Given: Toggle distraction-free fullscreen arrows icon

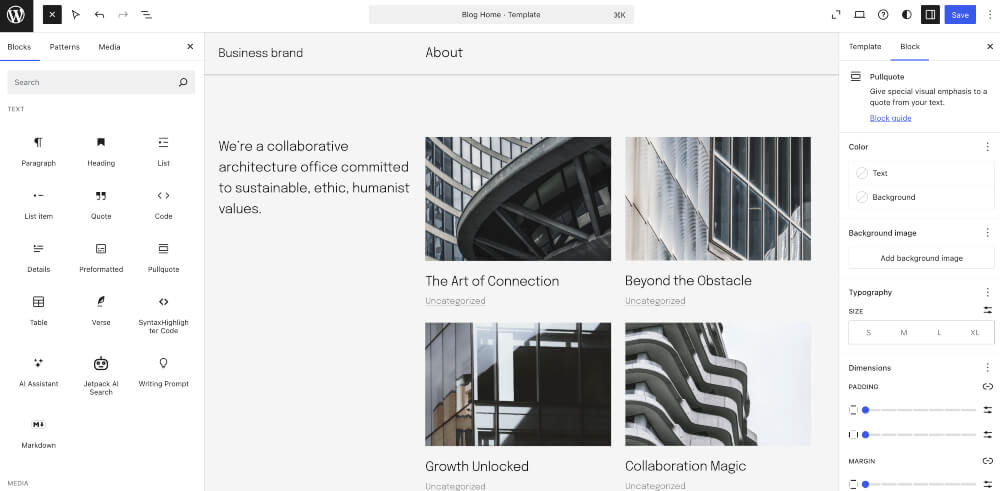Looking at the screenshot, I should (x=836, y=15).
